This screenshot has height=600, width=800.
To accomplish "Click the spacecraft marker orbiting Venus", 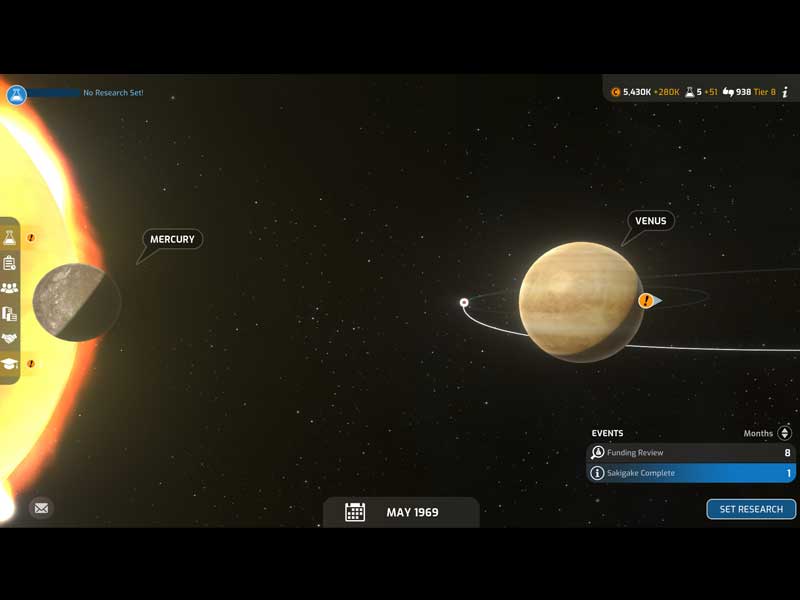I will click(x=464, y=302).
